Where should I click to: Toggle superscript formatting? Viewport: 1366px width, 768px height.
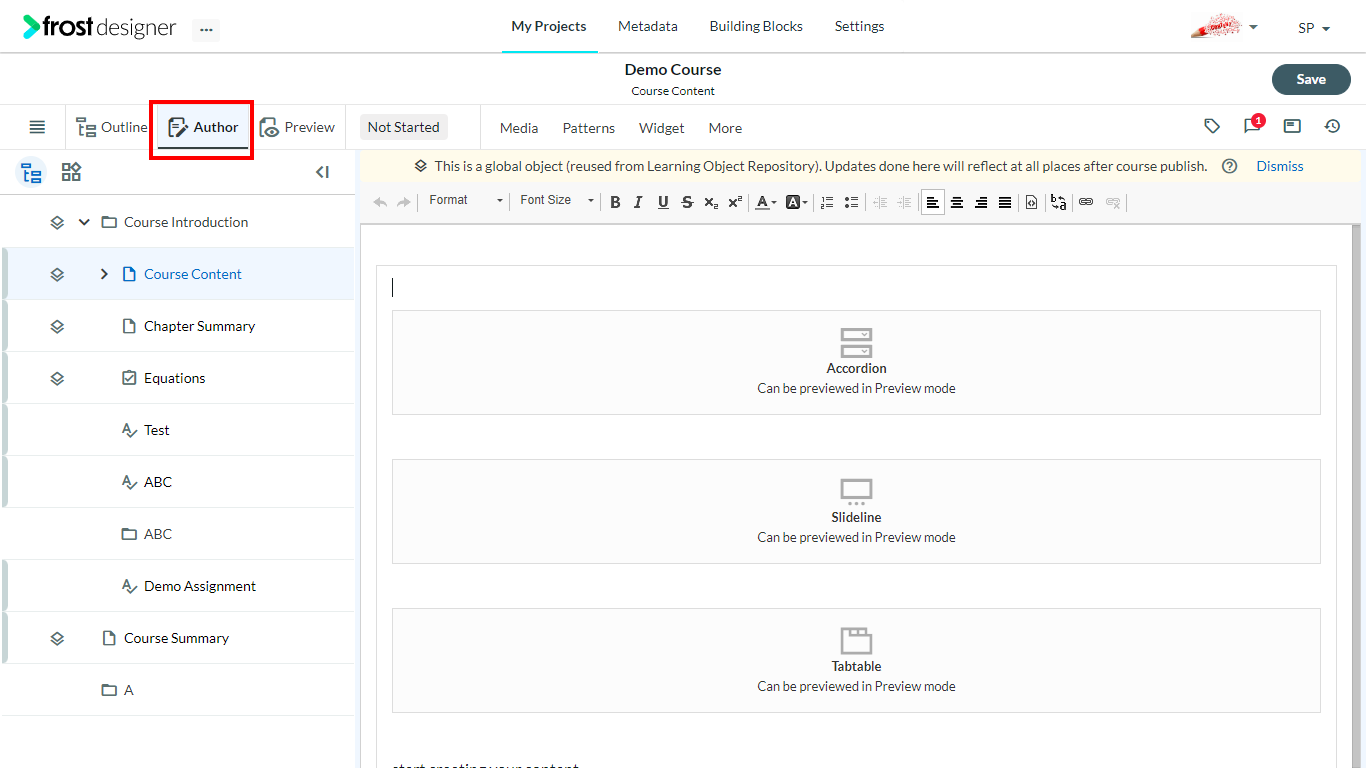735,202
